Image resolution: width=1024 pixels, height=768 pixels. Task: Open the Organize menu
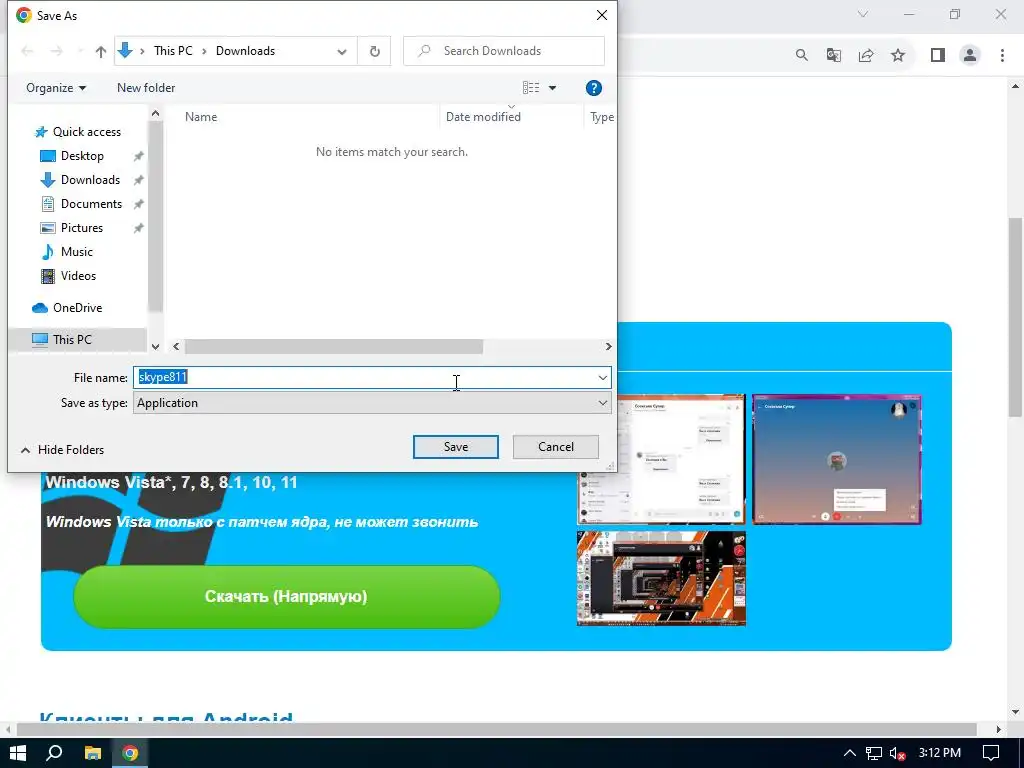point(56,88)
